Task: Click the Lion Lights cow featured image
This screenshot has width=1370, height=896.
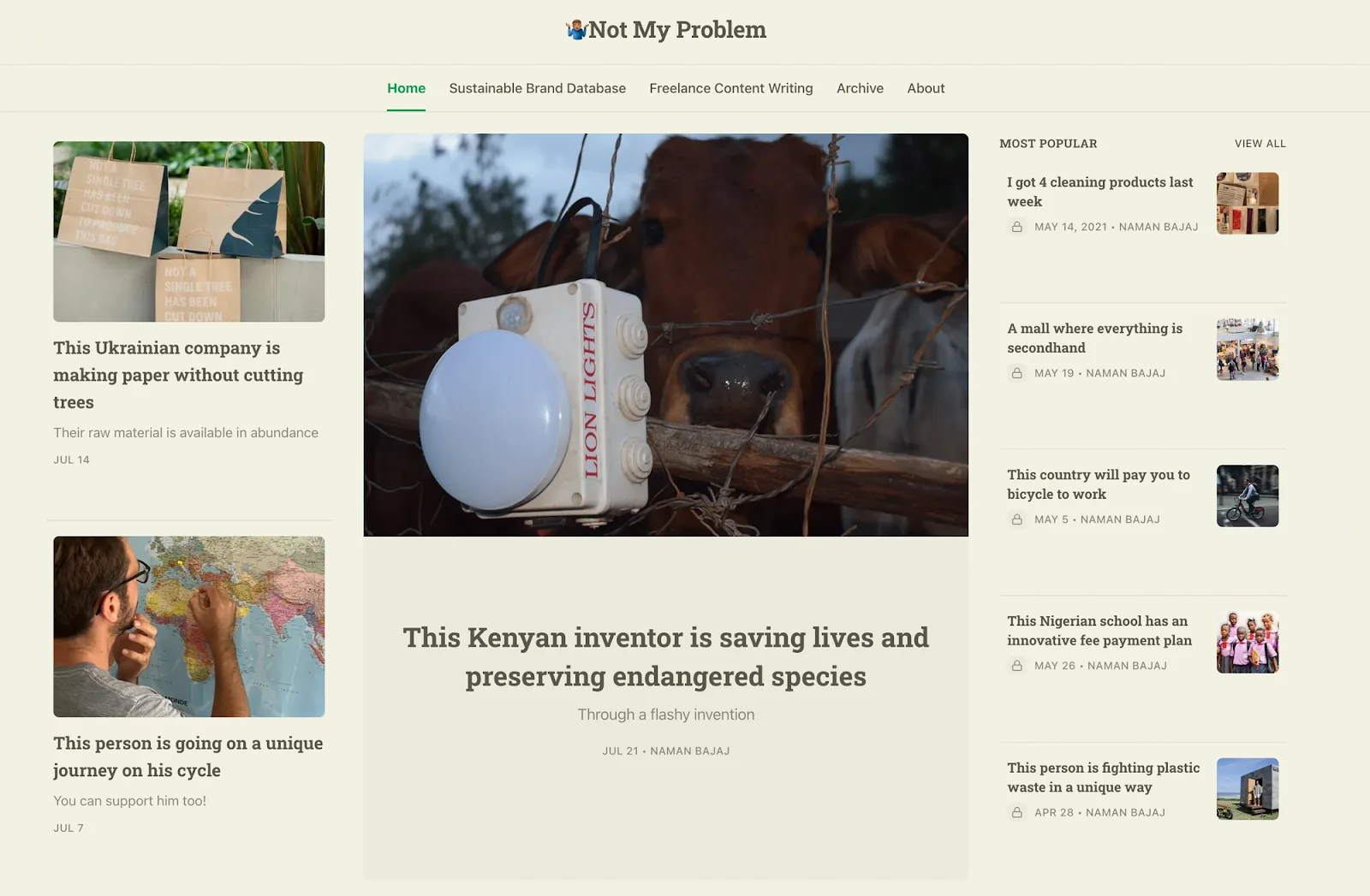Action: (x=666, y=335)
